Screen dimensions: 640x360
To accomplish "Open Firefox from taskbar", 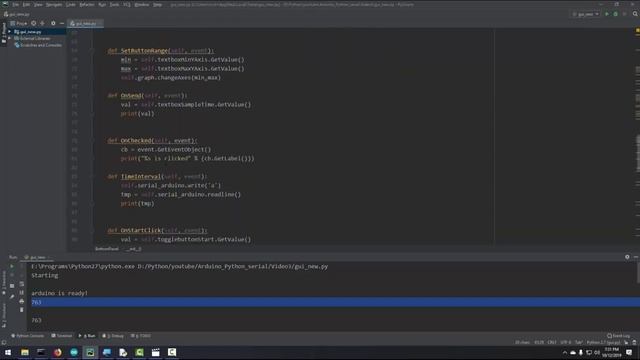I will (x=57, y=352).
